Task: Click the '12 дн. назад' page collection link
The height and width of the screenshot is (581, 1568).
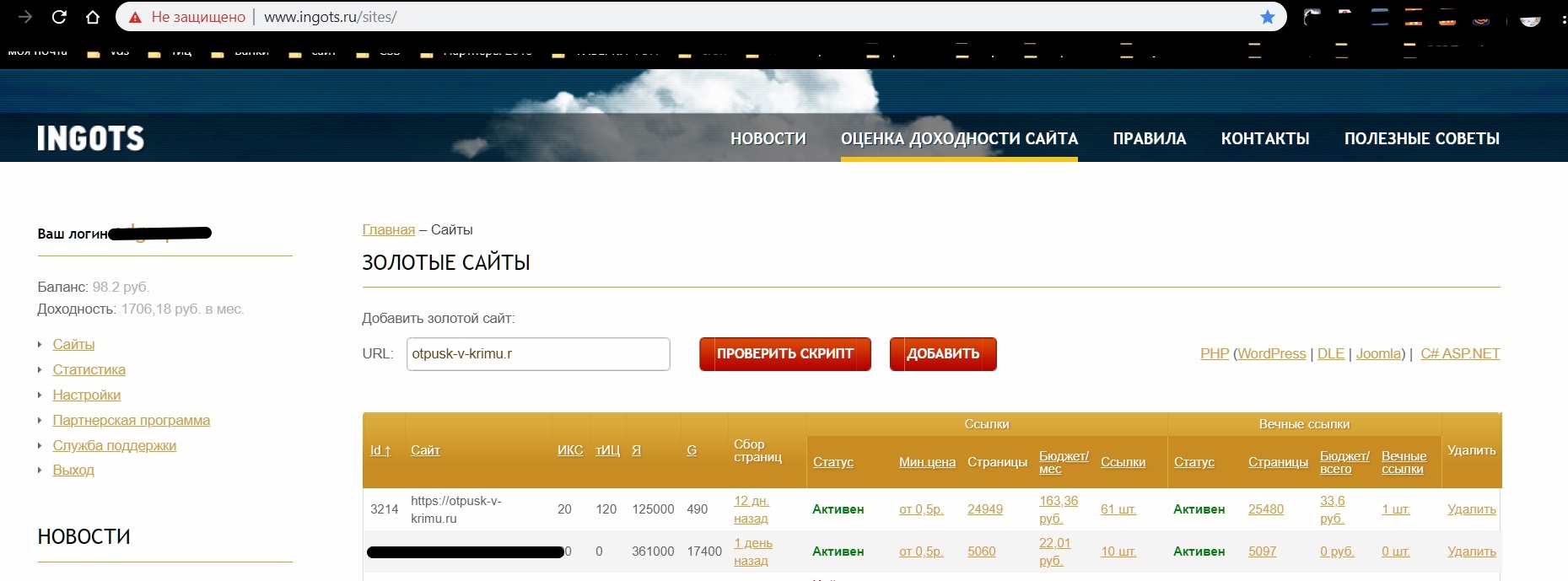Action: [x=752, y=509]
